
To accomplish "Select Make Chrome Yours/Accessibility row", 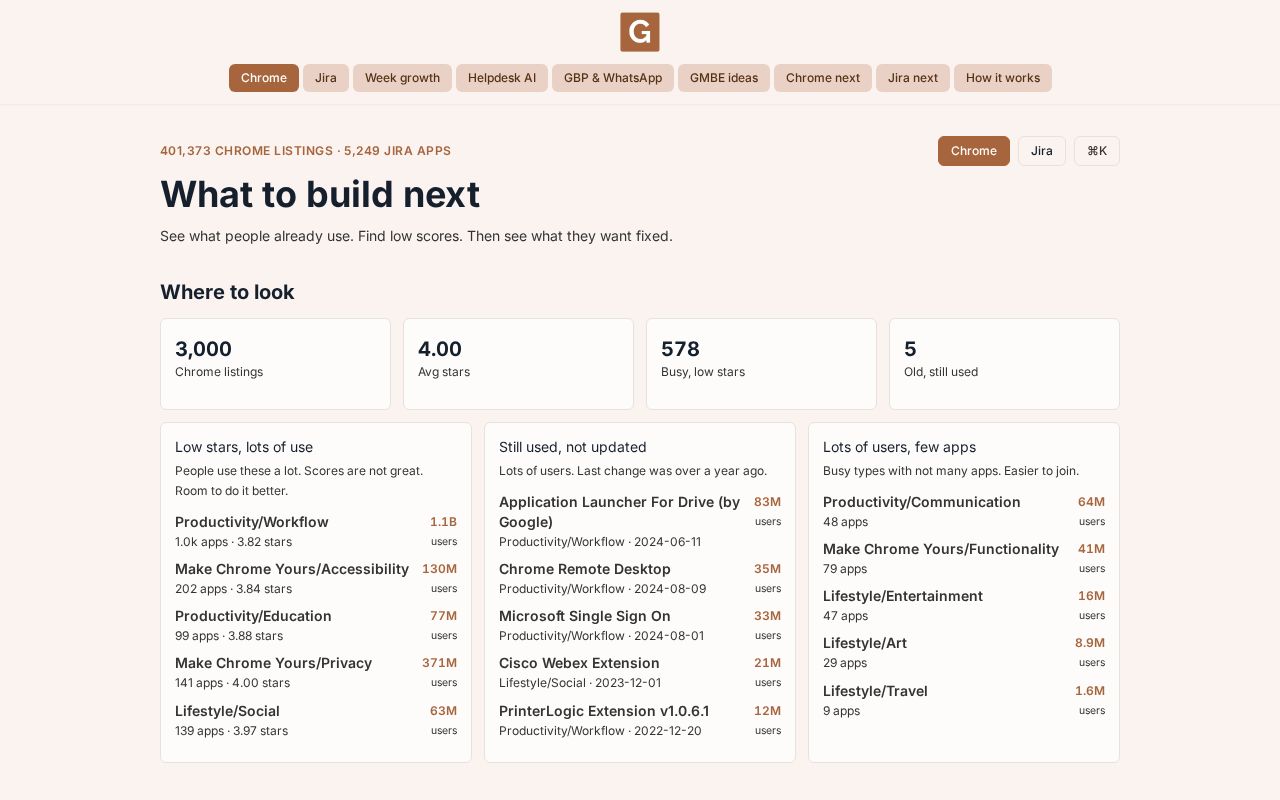I will (x=316, y=578).
